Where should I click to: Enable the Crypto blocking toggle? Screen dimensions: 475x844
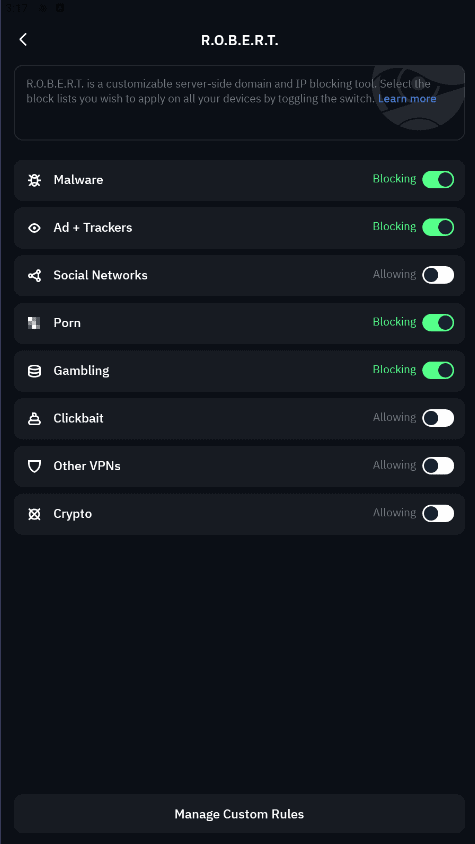pyautogui.click(x=438, y=514)
